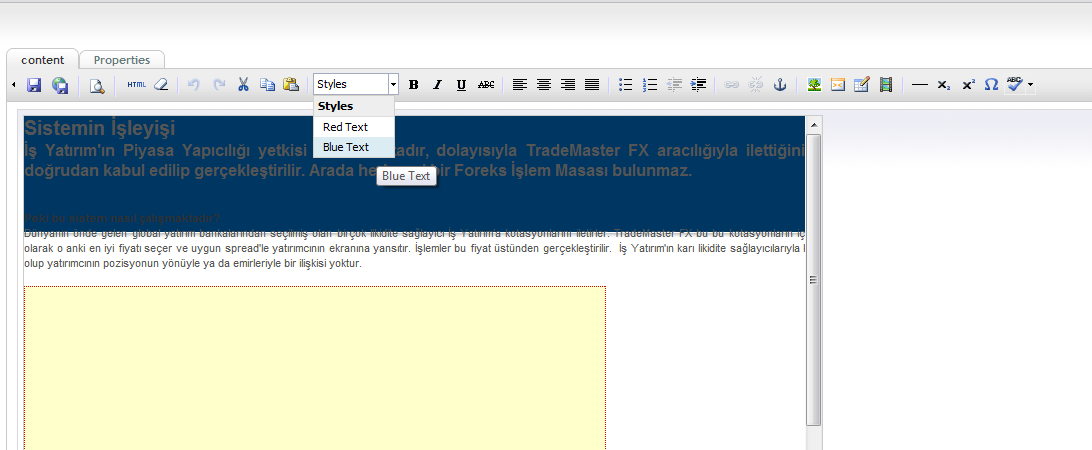Viewport: 1092px width, 450px height.
Task: Toggle italic formatting
Action: pos(437,85)
